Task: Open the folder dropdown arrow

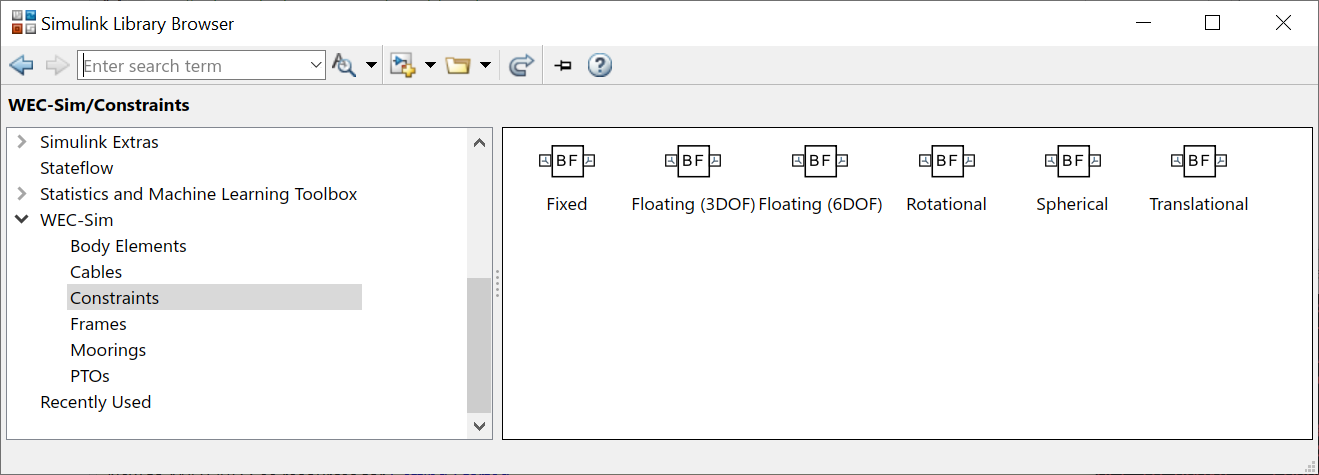Action: [485, 66]
